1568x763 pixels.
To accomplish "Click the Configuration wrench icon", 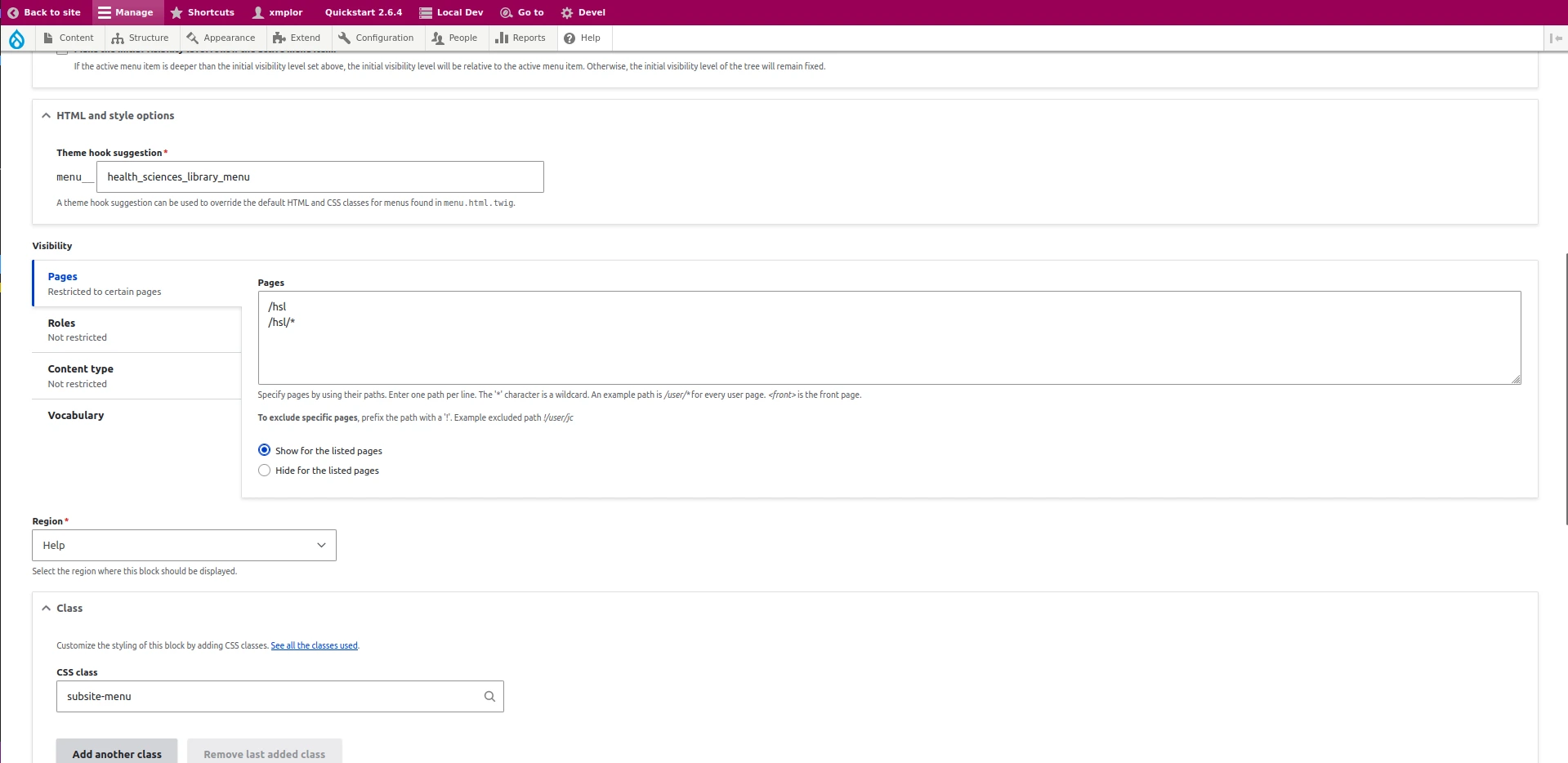I will (345, 38).
